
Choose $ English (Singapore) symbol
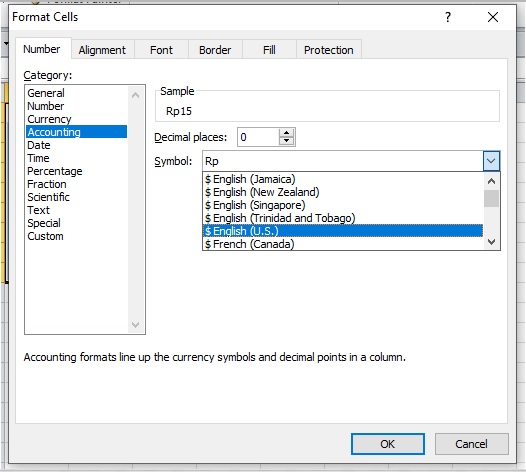tap(343, 205)
